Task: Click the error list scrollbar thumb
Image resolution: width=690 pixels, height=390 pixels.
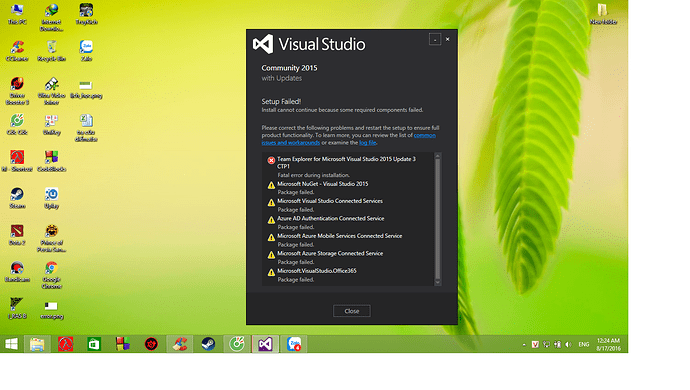Action: pyautogui.click(x=437, y=218)
